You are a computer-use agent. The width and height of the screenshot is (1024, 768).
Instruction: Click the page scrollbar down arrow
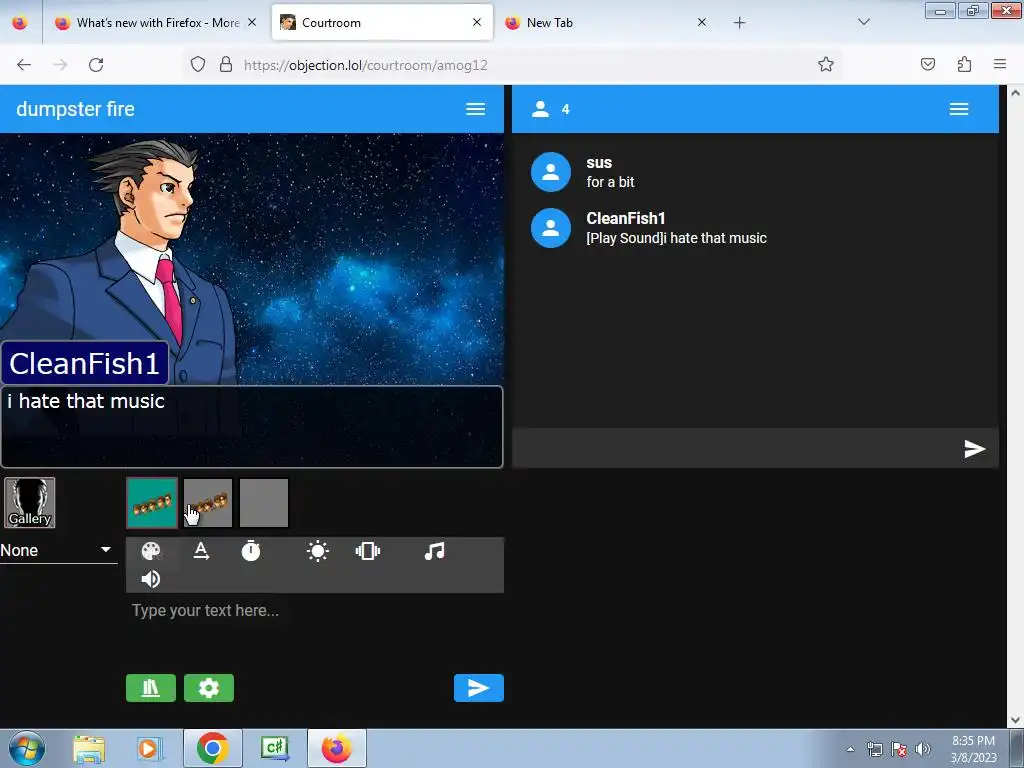(1016, 720)
